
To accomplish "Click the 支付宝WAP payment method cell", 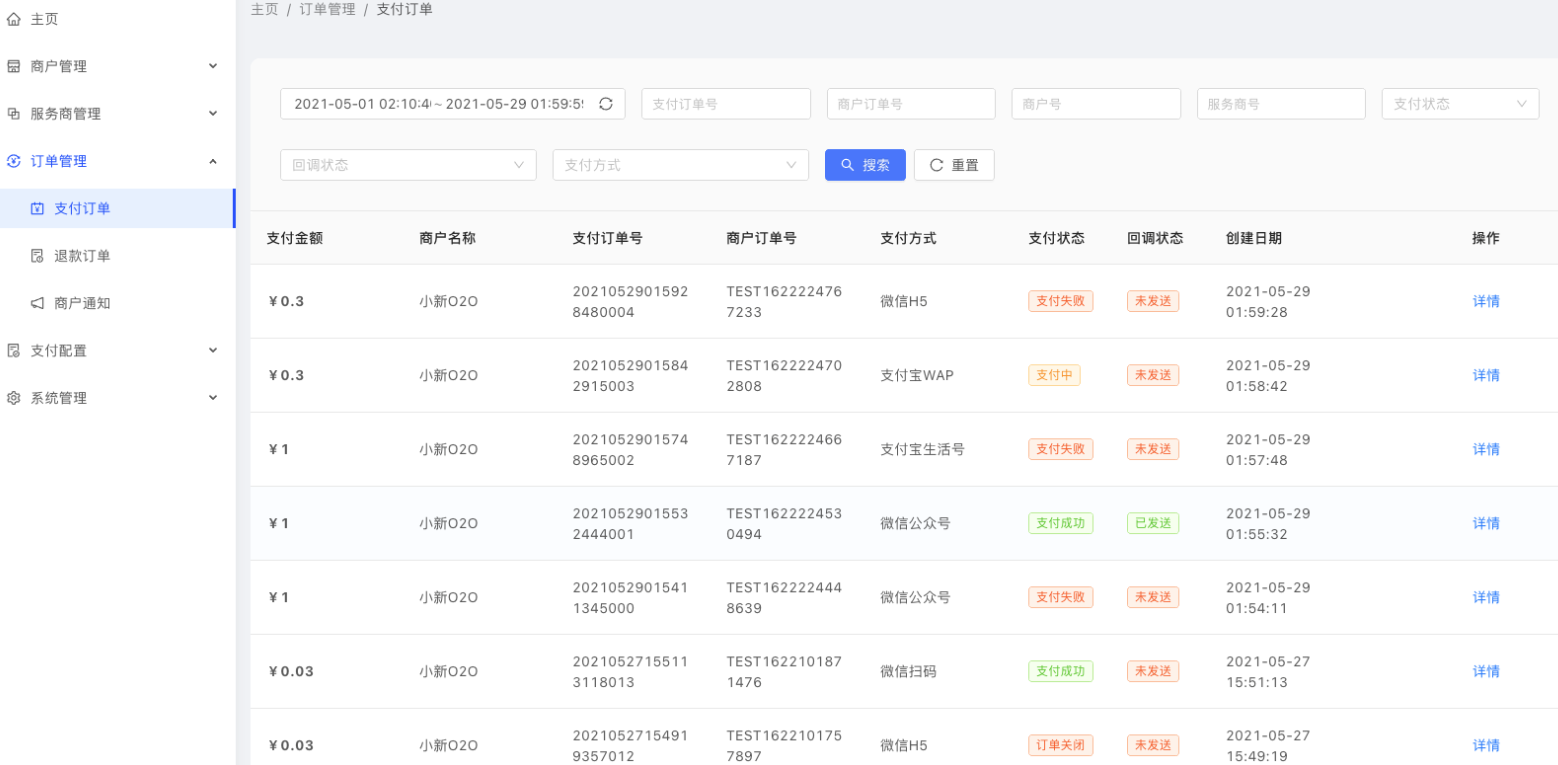I will tap(917, 375).
